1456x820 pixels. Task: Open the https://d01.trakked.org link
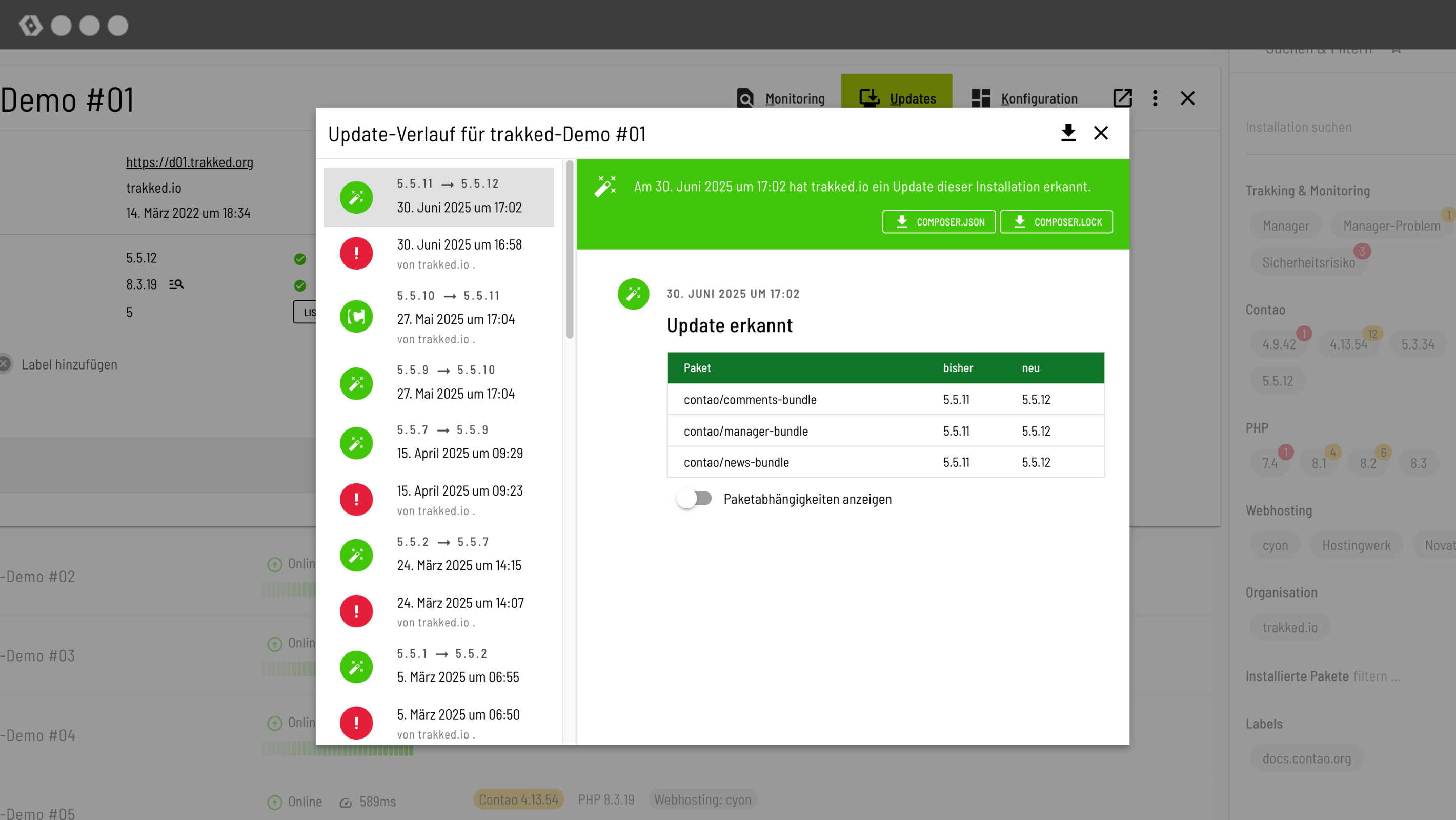[189, 162]
